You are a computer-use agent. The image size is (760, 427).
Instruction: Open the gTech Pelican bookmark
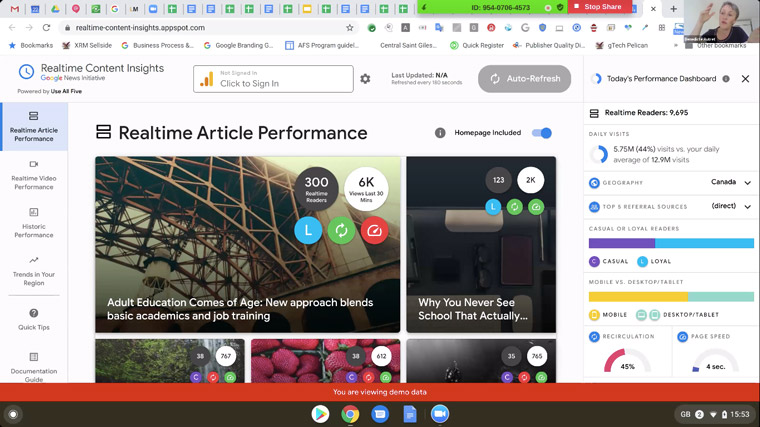click(622, 45)
